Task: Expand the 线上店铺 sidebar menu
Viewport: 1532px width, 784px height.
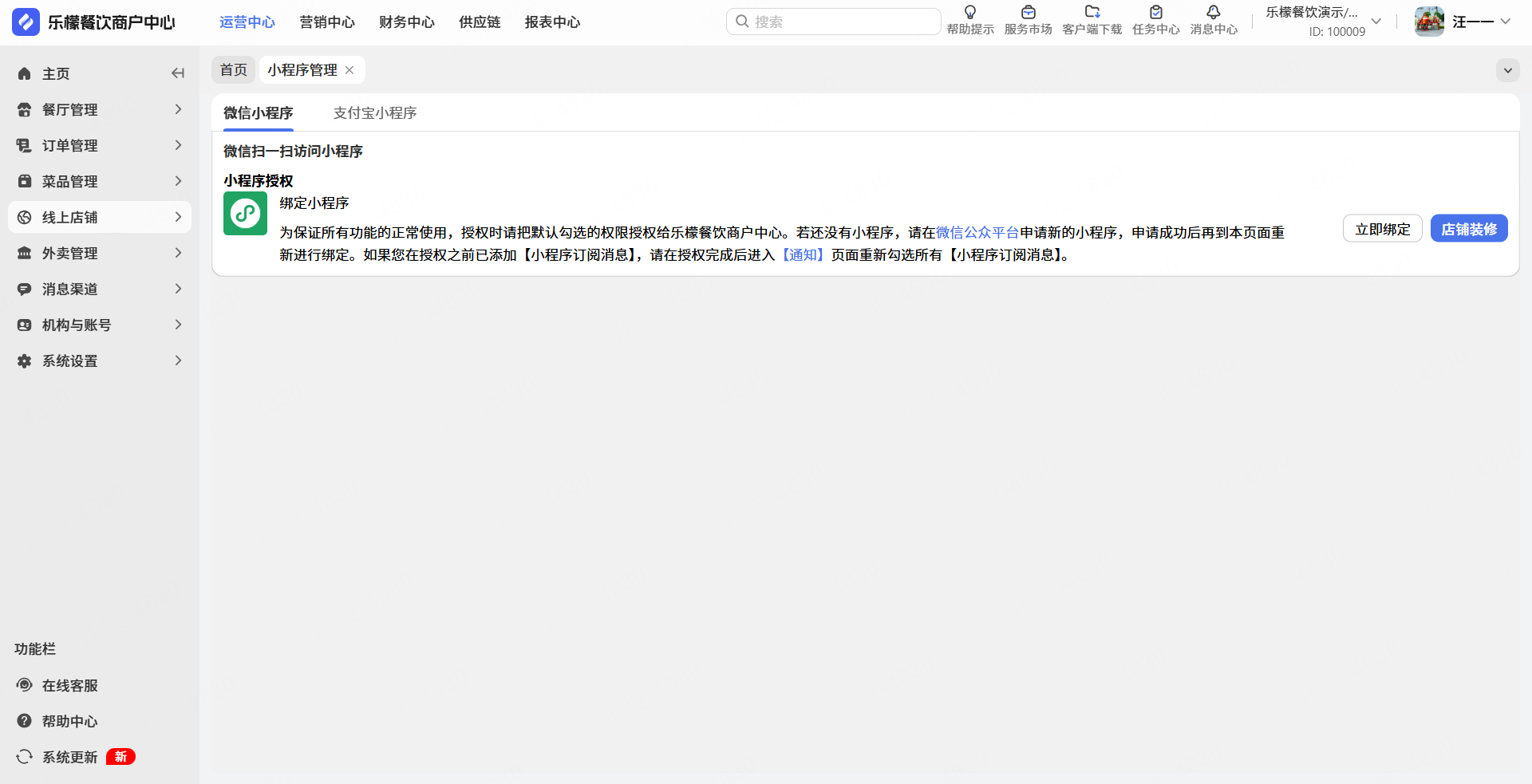Action: (x=100, y=217)
